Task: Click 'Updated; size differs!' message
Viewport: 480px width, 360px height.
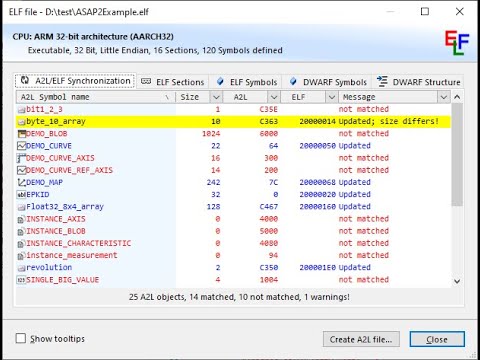Action: (388, 121)
